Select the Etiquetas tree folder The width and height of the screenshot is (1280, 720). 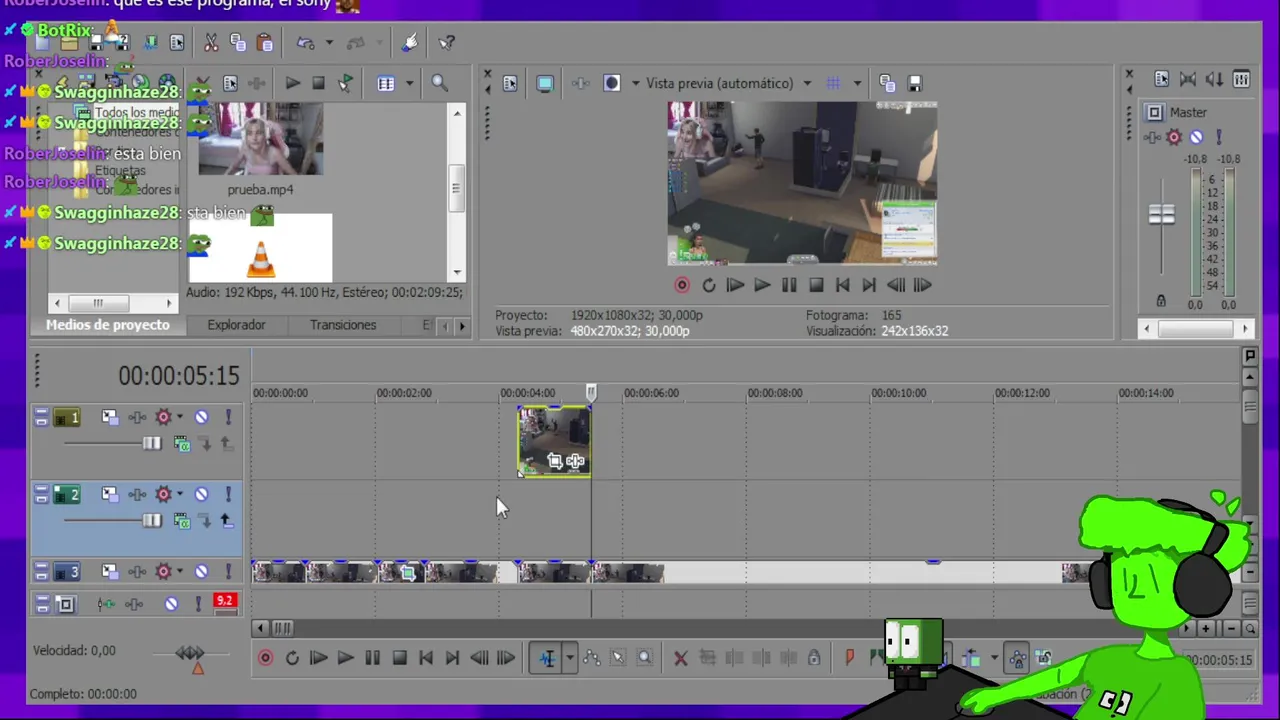pos(120,171)
